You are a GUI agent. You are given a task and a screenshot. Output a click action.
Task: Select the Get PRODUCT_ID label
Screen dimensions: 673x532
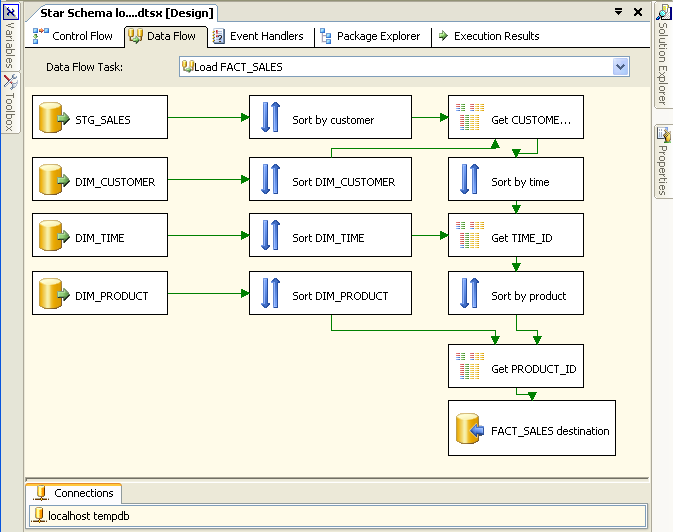[x=534, y=369]
